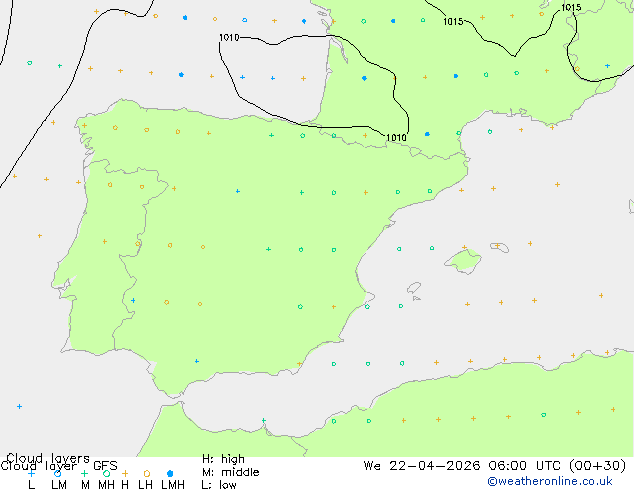Click the 'GFS' model label
Image resolution: width=634 pixels, height=490 pixels.
105,466
